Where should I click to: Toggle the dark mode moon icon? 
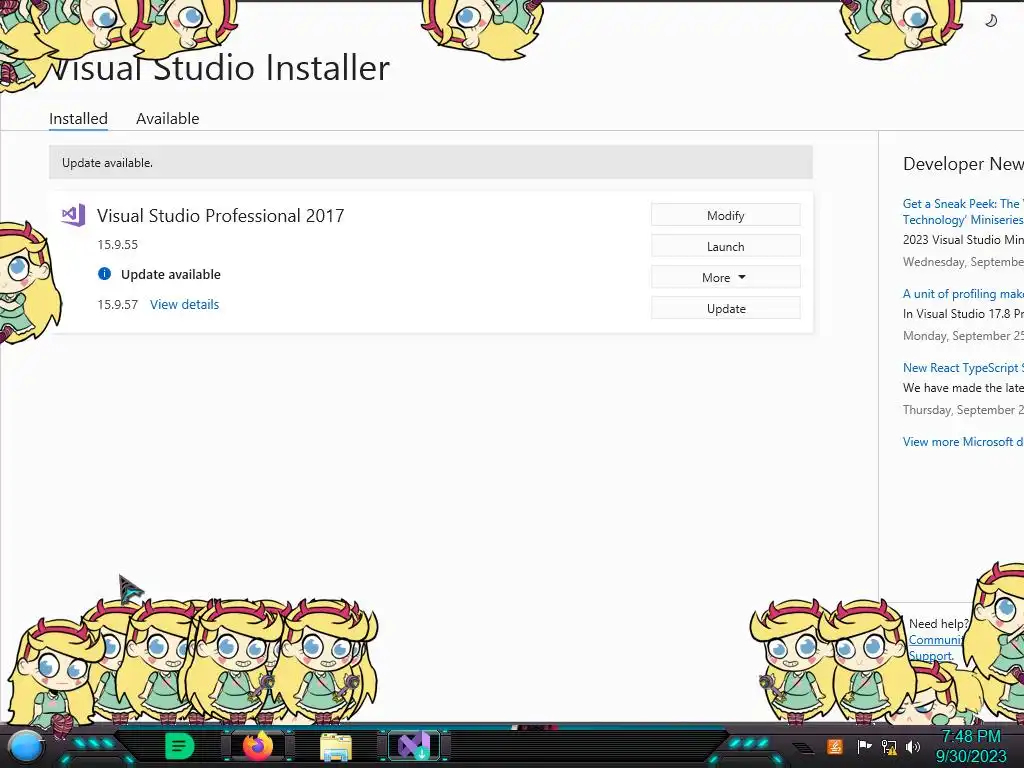point(991,21)
